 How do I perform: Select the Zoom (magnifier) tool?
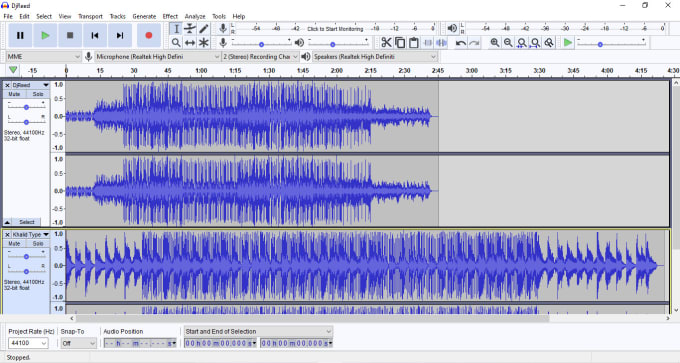click(176, 43)
